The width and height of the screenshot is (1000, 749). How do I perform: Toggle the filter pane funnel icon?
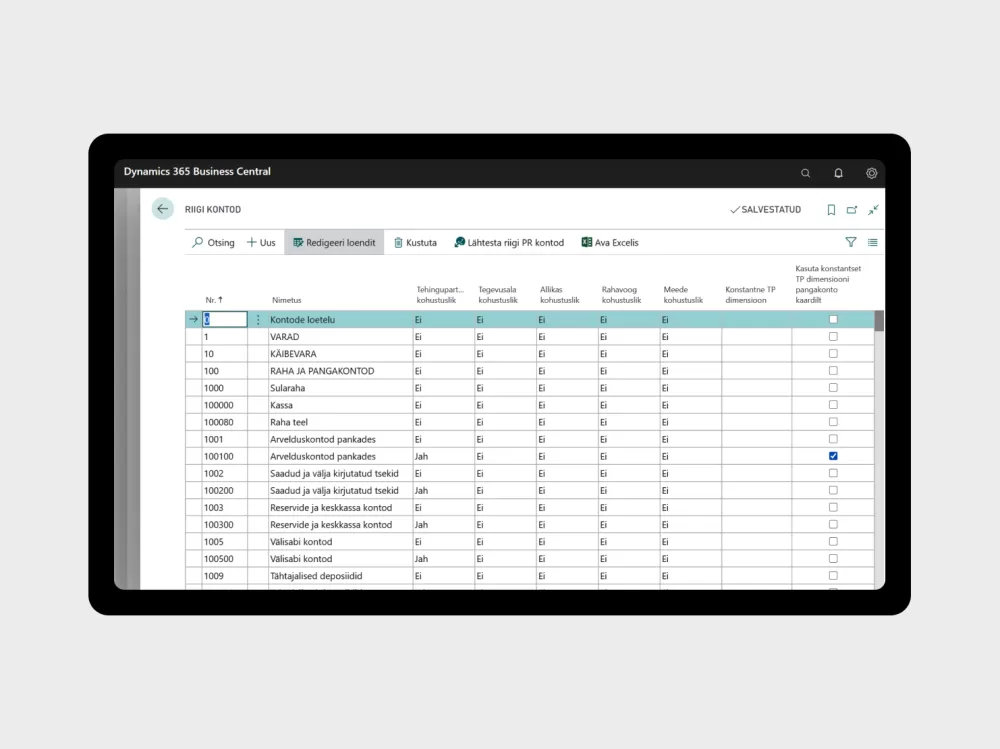(x=851, y=242)
